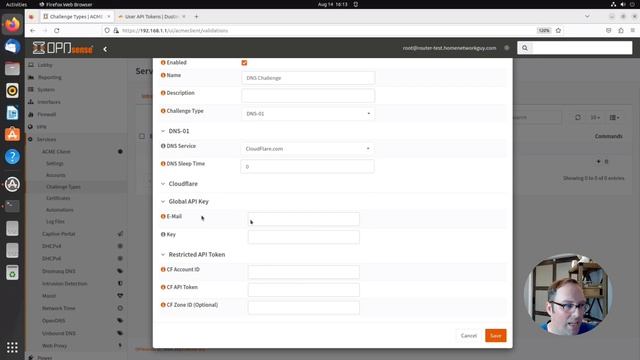This screenshot has width=640, height=360.
Task: Open Captive Portal in the sidebar
Action: pyautogui.click(x=59, y=234)
